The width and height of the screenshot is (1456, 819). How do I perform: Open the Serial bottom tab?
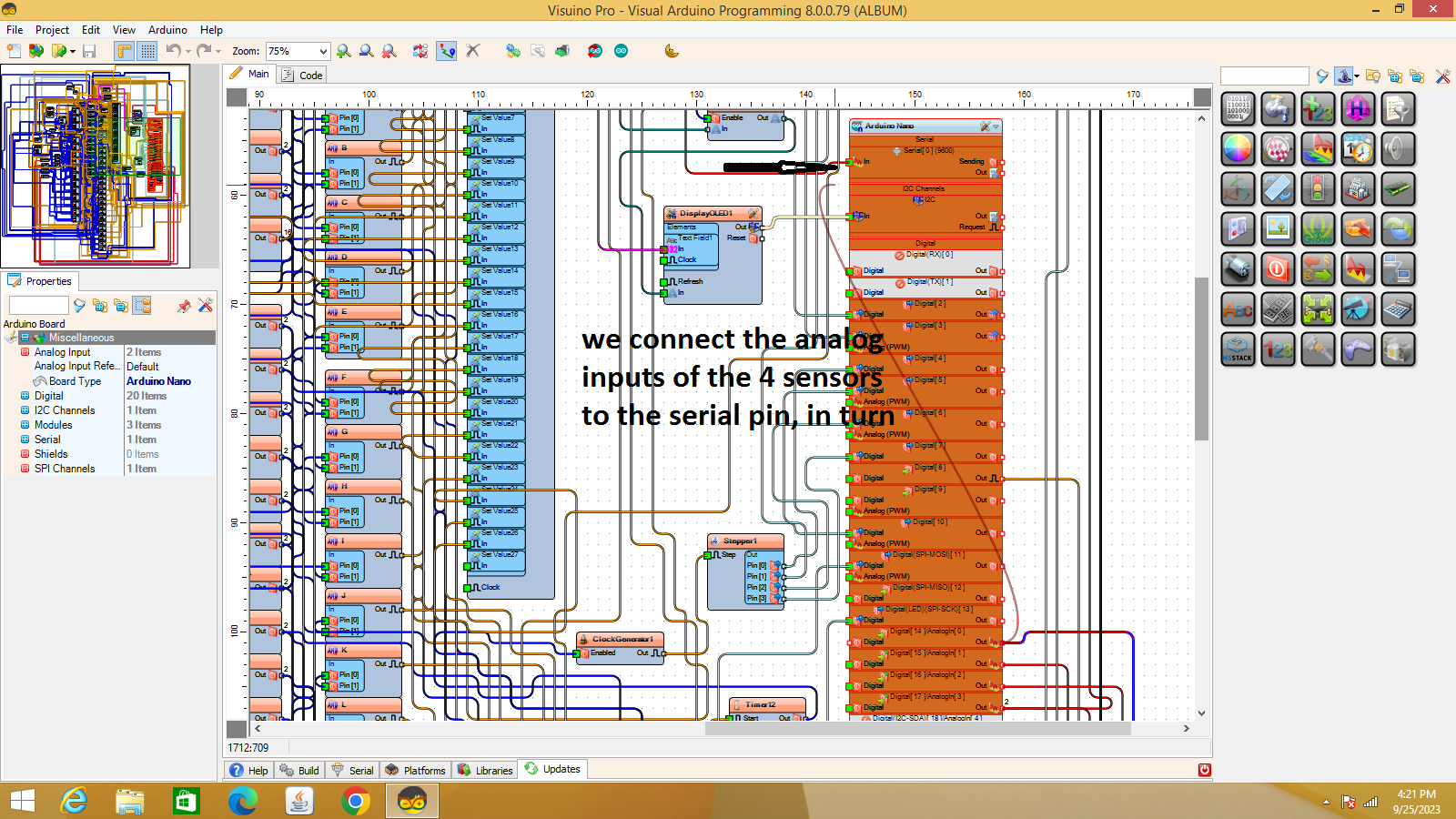(352, 770)
